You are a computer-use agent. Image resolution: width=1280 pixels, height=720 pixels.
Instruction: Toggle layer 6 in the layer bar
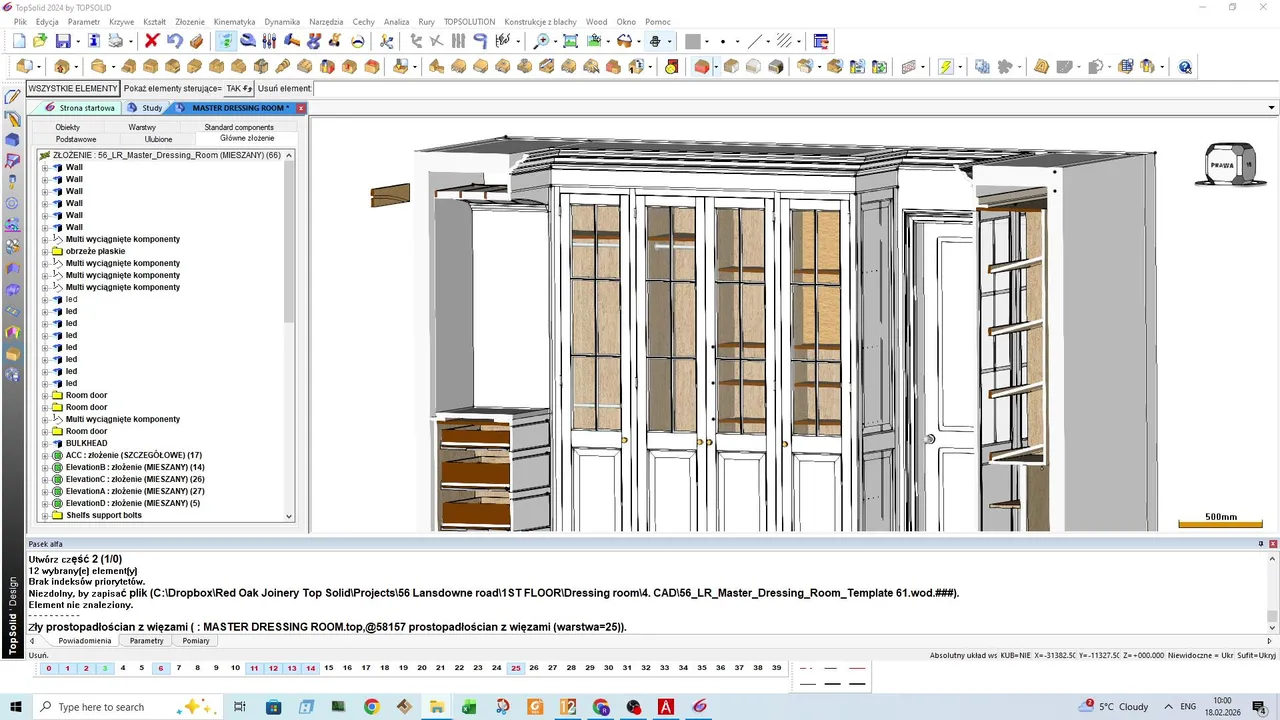tap(160, 668)
